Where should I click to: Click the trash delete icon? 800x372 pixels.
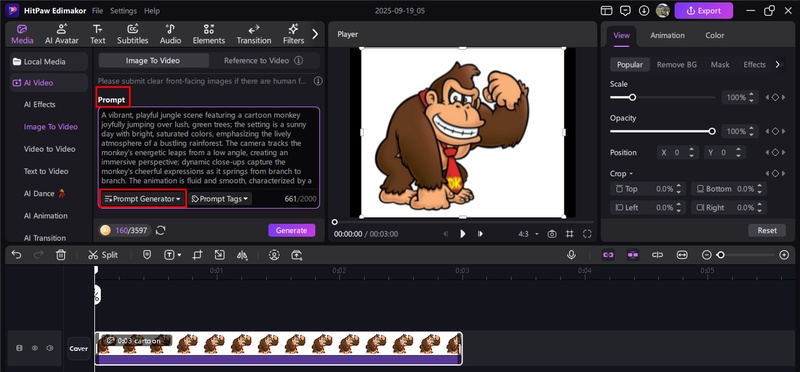click(x=61, y=255)
